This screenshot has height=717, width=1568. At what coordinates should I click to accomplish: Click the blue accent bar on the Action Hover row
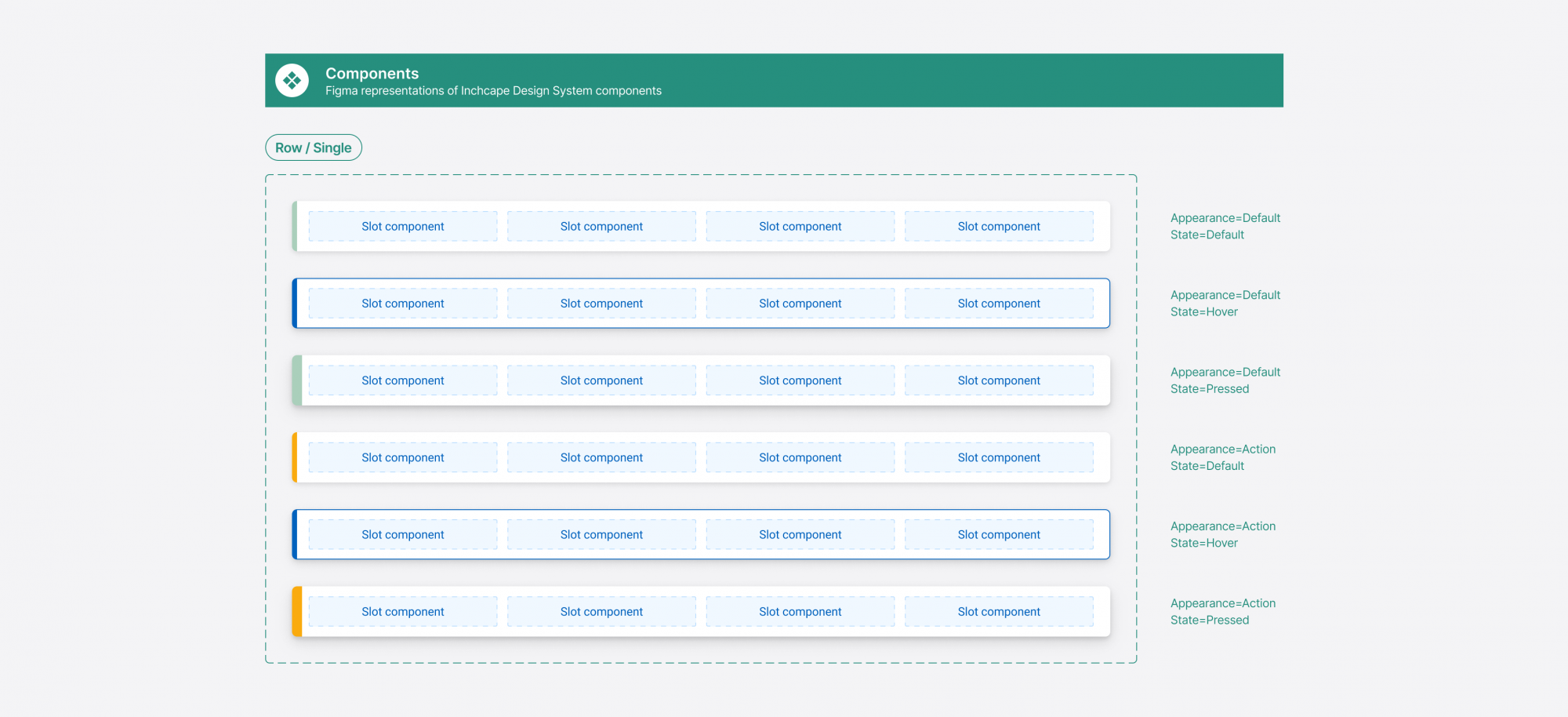pos(295,535)
